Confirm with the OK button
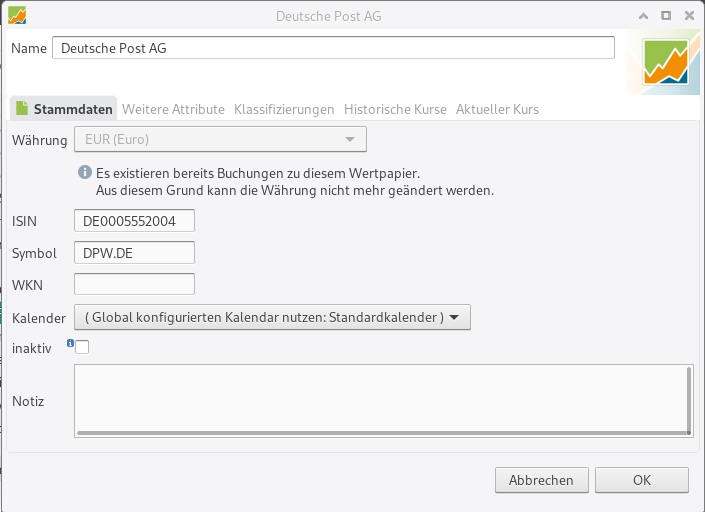Screen dimensions: 705x512 pos(642,480)
